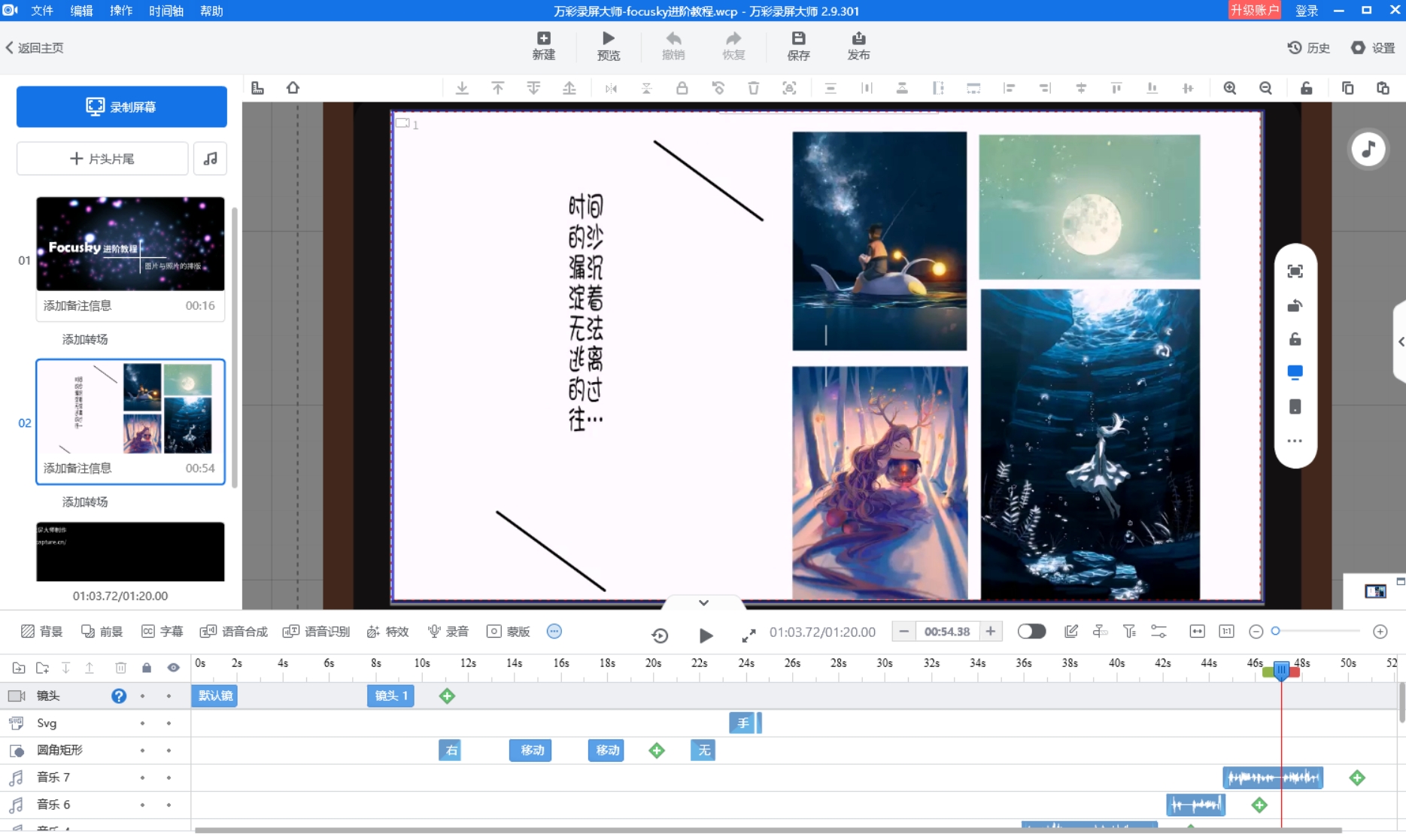This screenshot has width=1406, height=840.
Task: Click the green add keyframe diamond on 镜头 track
Action: 447,696
